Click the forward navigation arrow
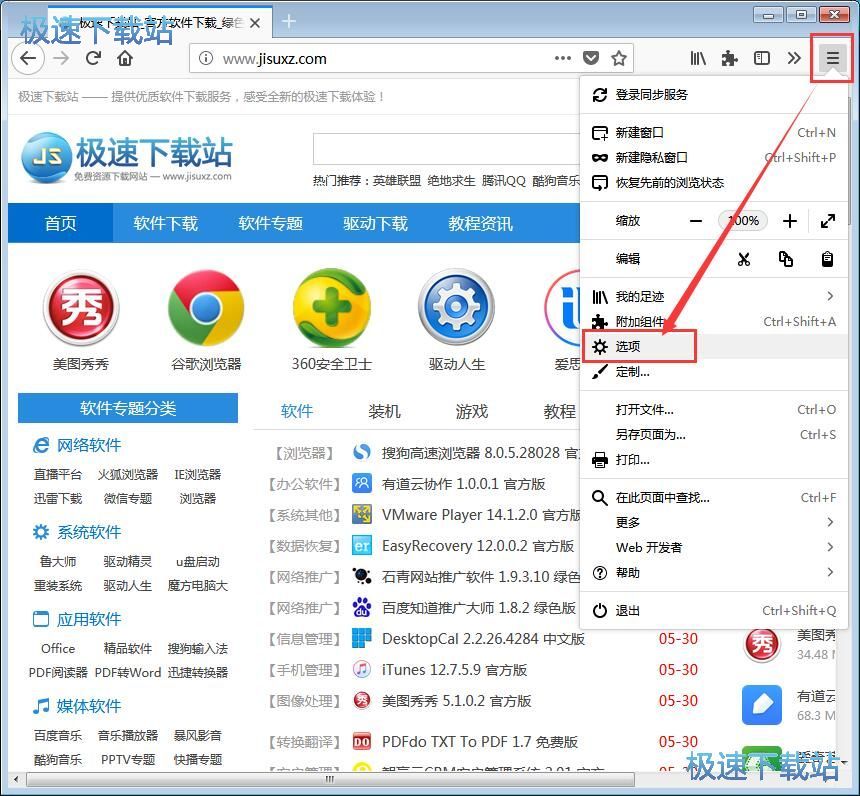Image resolution: width=860 pixels, height=796 pixels. pyautogui.click(x=61, y=58)
